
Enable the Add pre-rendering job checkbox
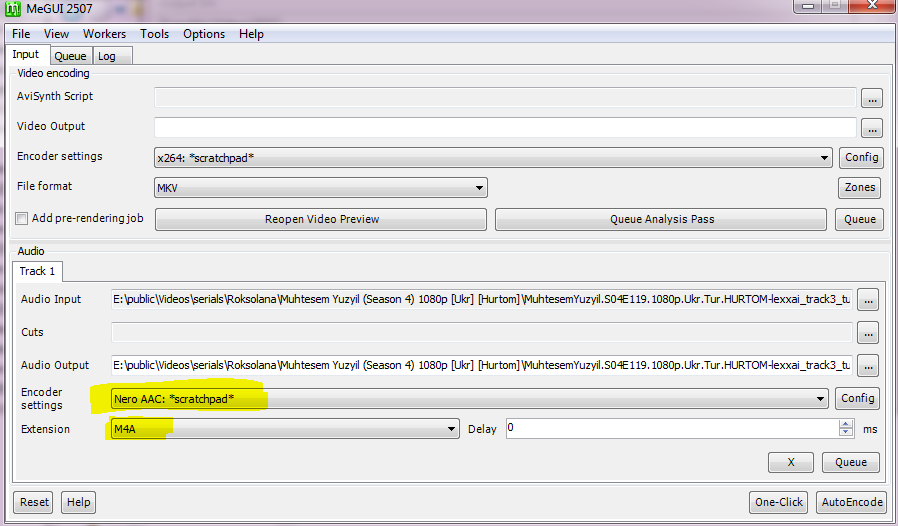(22, 219)
